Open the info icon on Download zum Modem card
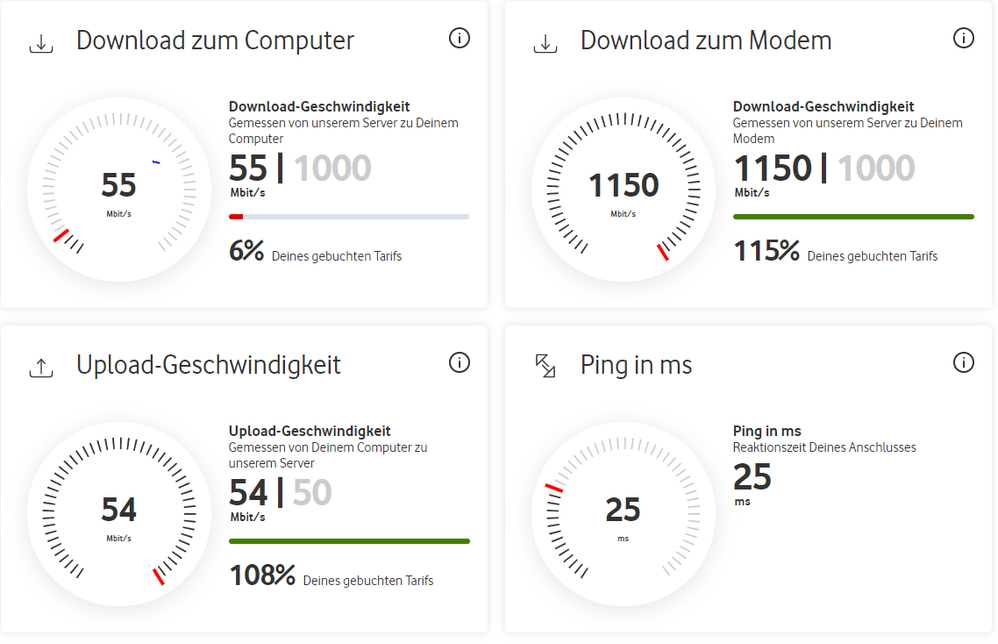Viewport: 998px width, 644px height. click(964, 38)
